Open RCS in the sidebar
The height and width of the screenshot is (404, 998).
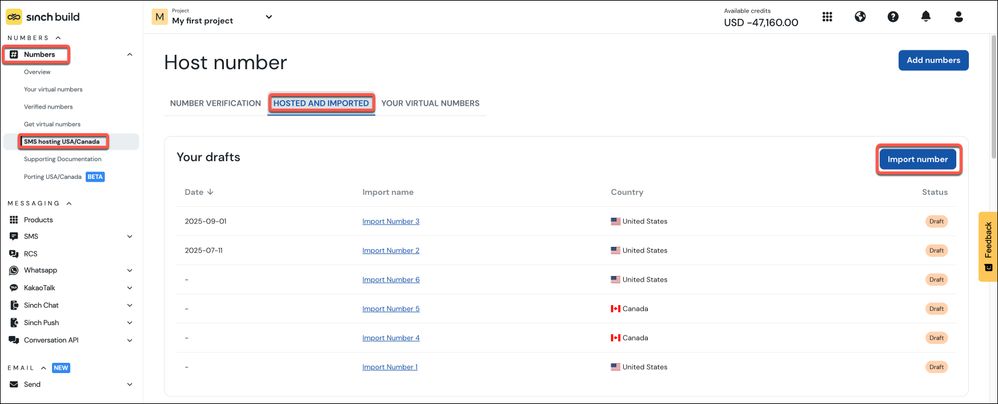[x=31, y=253]
